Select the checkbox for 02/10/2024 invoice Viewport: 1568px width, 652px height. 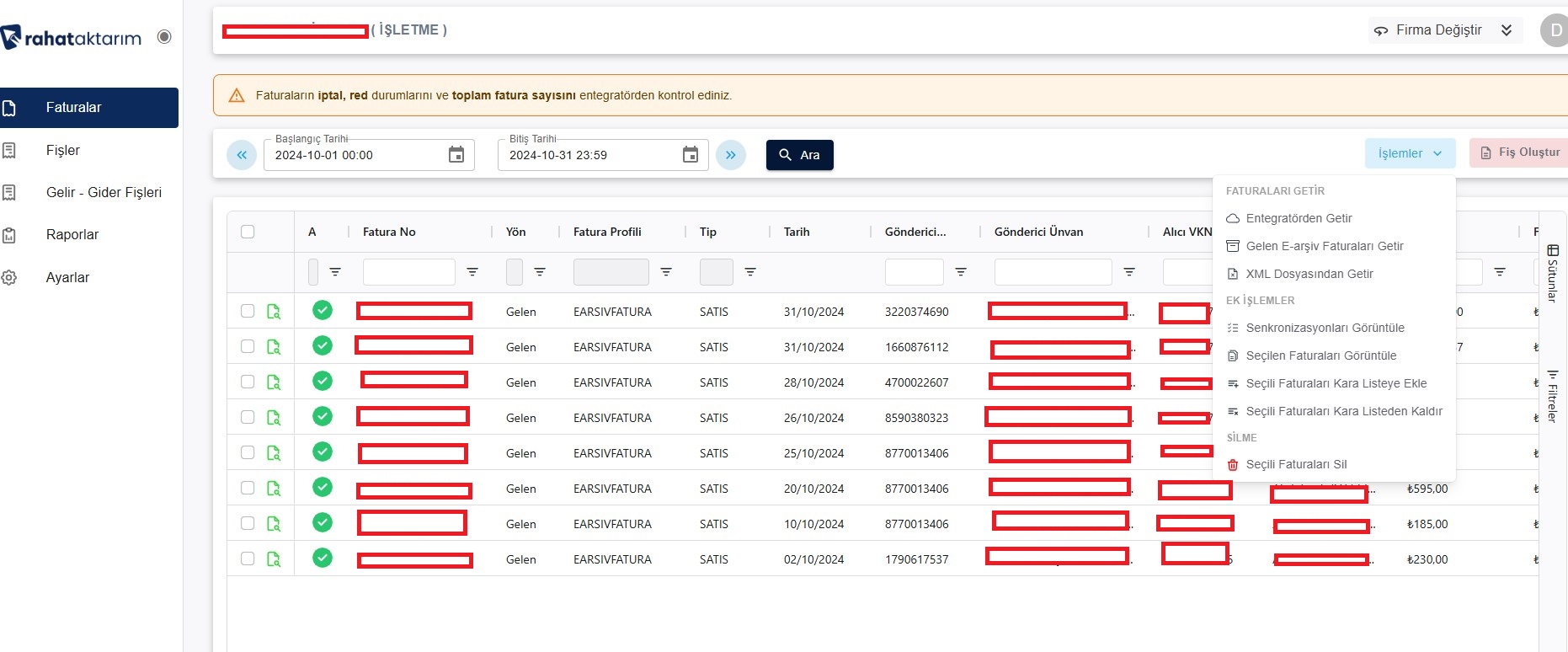point(248,559)
